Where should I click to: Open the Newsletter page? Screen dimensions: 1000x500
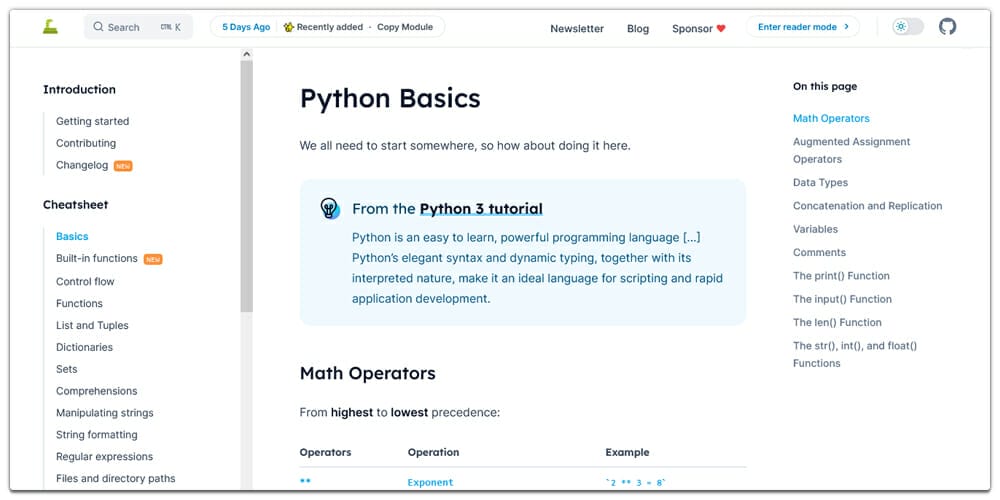577,28
